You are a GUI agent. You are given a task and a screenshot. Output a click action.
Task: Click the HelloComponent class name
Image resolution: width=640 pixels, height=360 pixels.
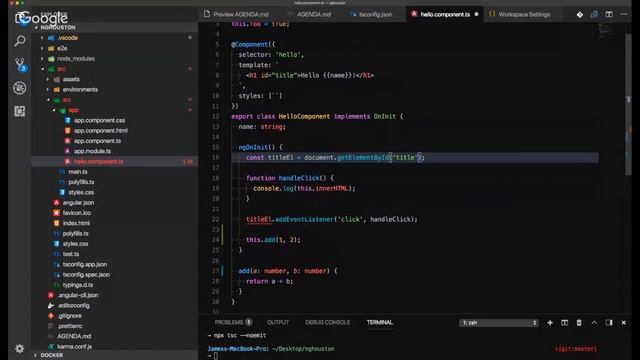coord(304,116)
